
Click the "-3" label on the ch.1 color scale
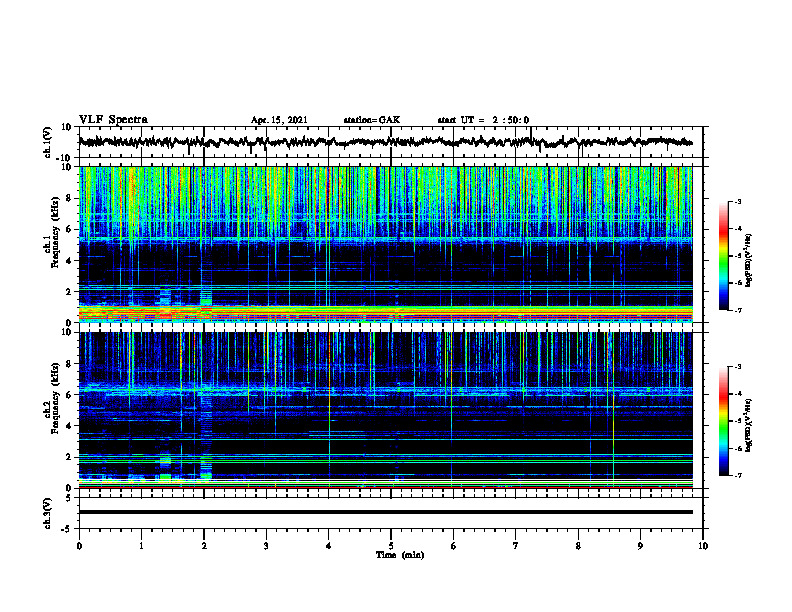click(x=737, y=201)
